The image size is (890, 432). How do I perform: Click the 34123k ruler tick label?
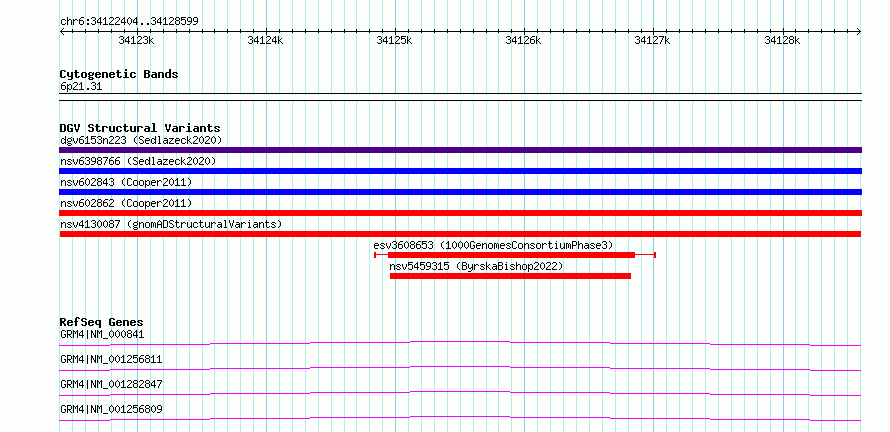click(x=136, y=41)
